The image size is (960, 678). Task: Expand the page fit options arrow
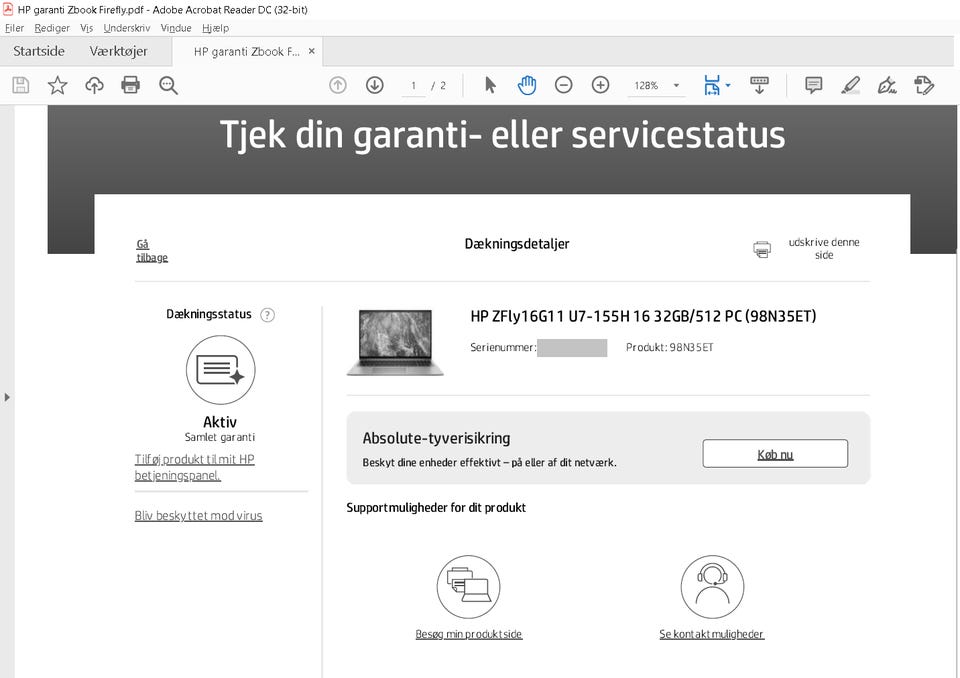coord(728,85)
